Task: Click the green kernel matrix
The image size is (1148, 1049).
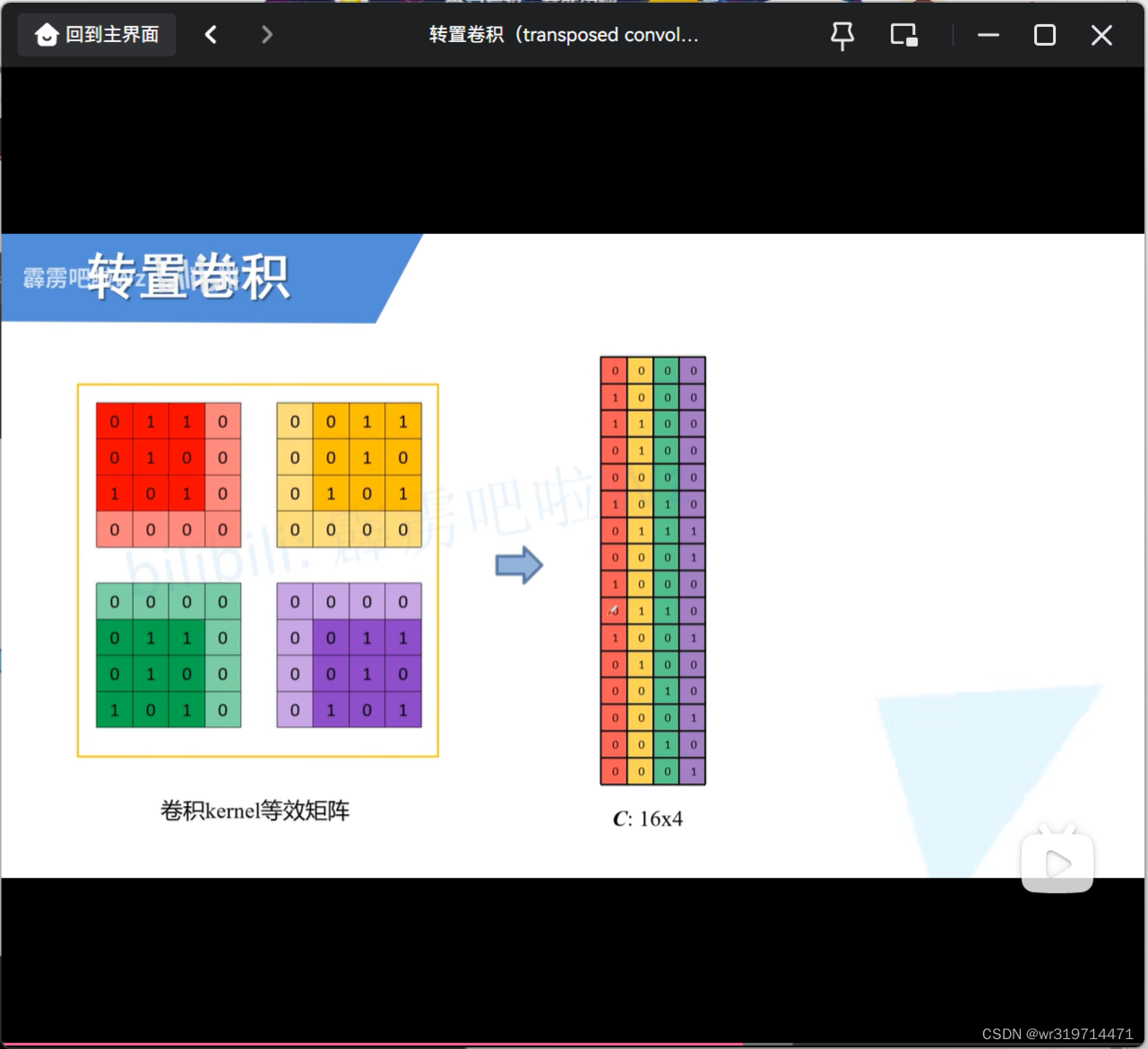Action: pos(168,655)
